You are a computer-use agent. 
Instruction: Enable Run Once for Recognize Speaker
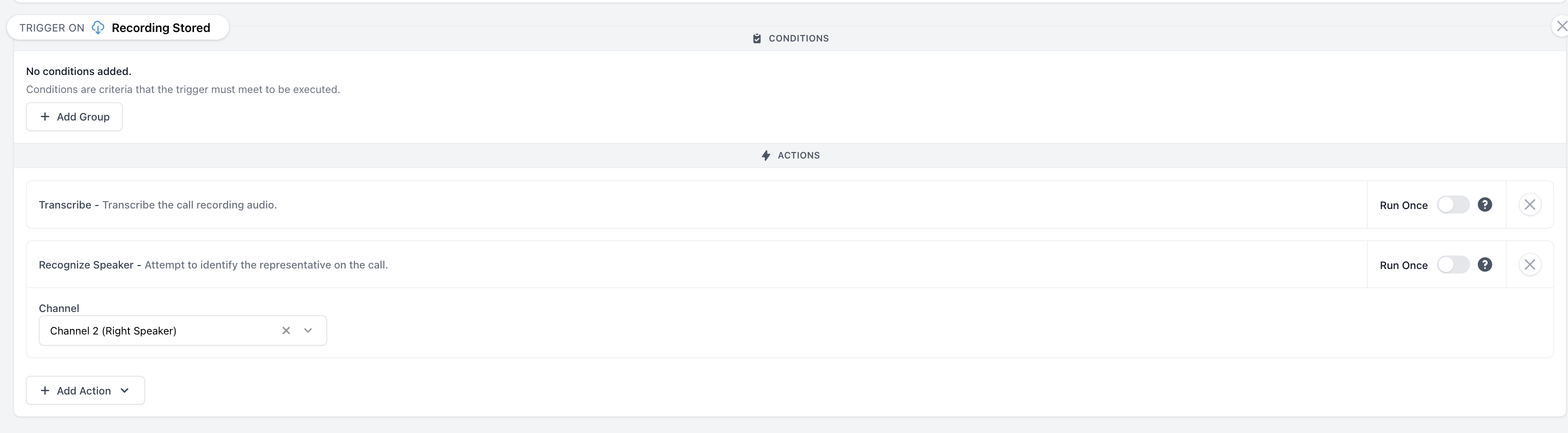[x=1453, y=264]
